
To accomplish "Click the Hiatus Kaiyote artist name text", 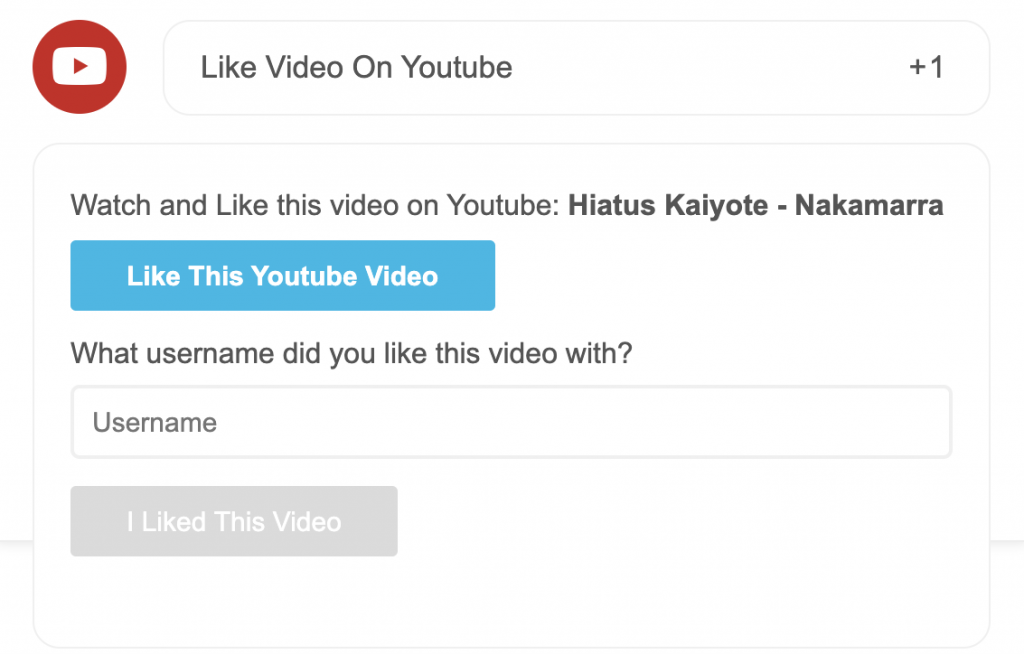I will (x=668, y=205).
